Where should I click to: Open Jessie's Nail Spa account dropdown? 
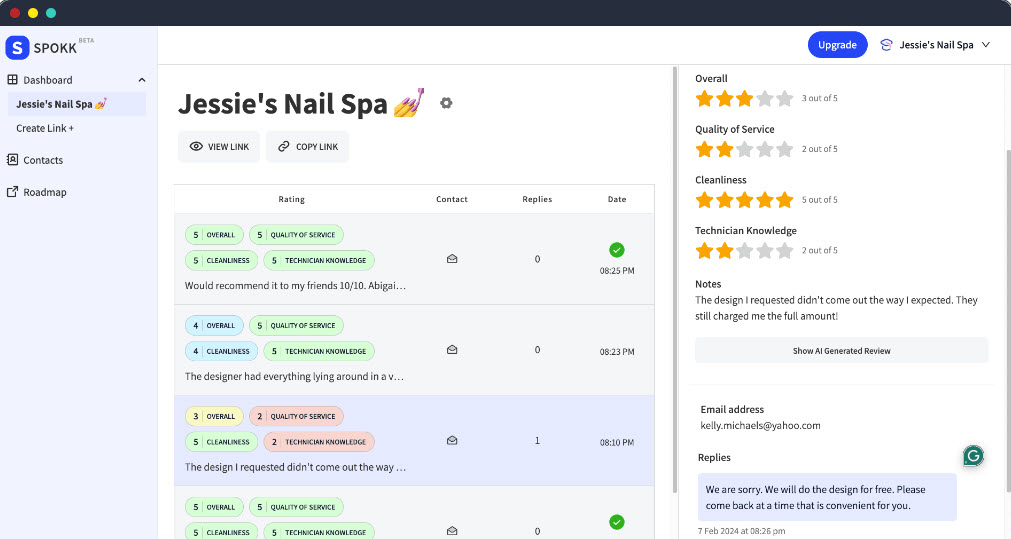click(x=935, y=45)
